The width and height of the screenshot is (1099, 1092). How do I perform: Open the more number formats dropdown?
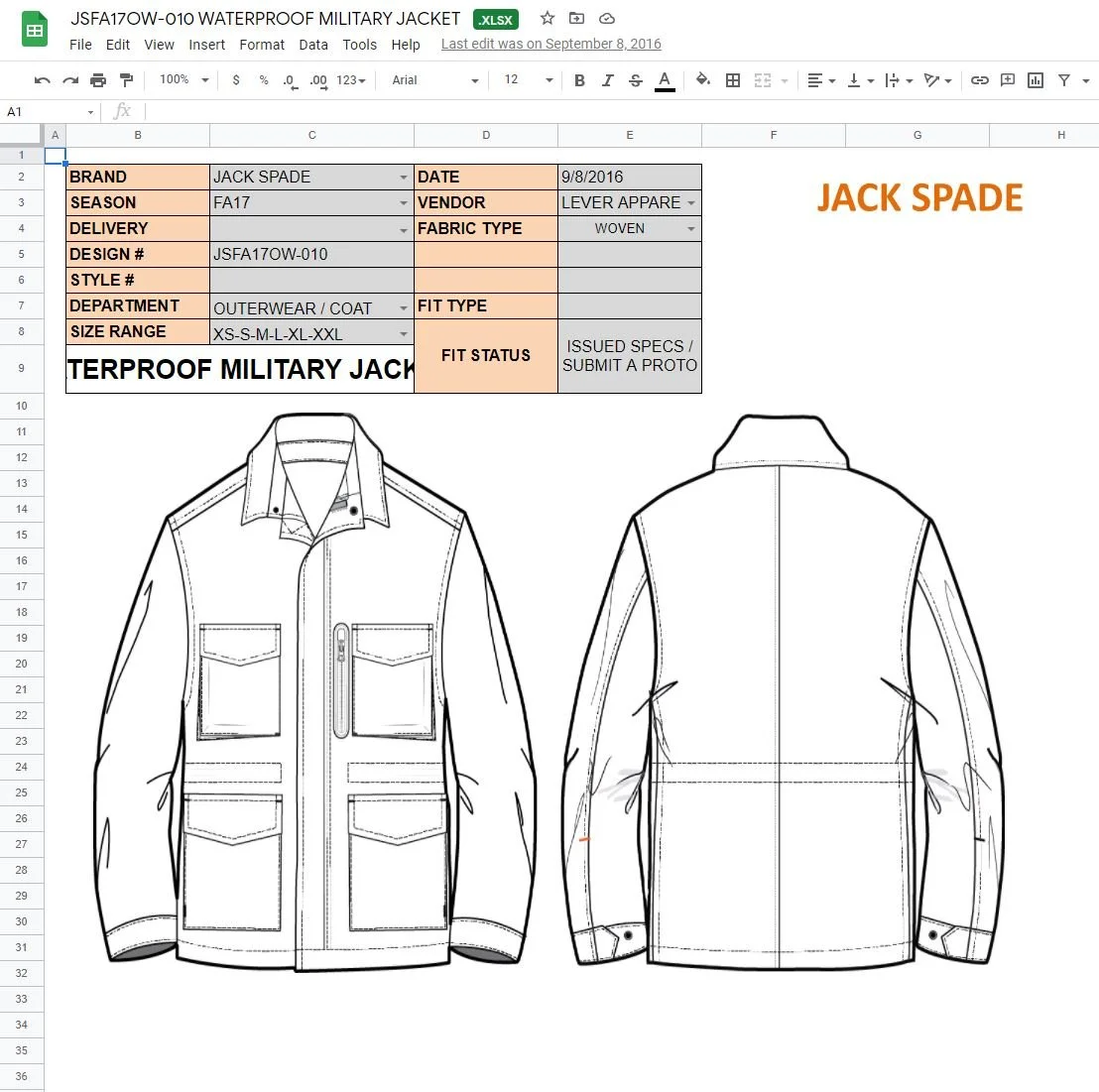(x=351, y=80)
